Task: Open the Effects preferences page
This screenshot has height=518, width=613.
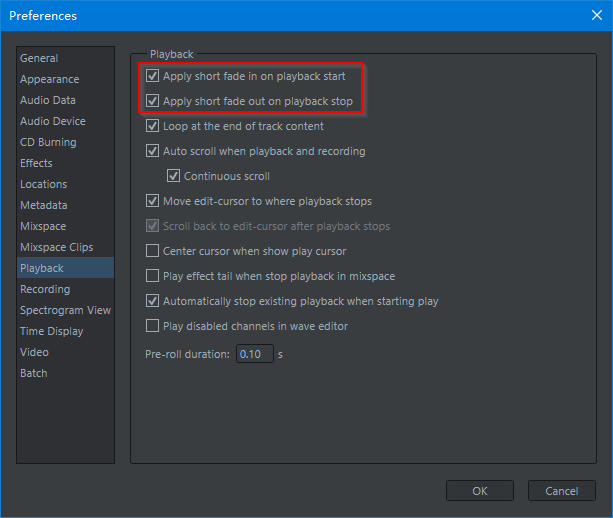Action: pos(65,163)
